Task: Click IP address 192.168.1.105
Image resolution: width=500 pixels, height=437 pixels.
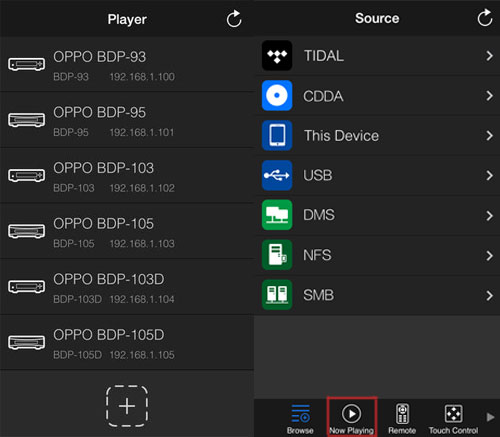Action: tap(142, 355)
